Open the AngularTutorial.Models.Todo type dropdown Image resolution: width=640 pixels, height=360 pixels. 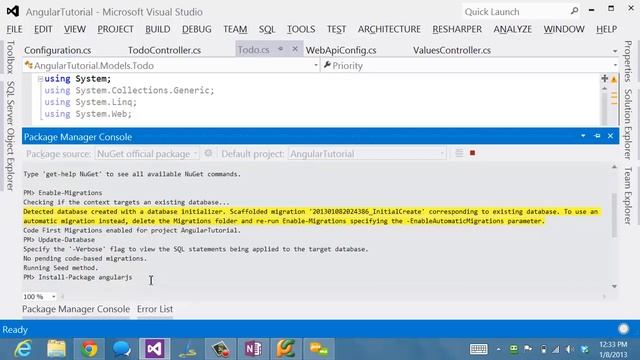click(316, 65)
